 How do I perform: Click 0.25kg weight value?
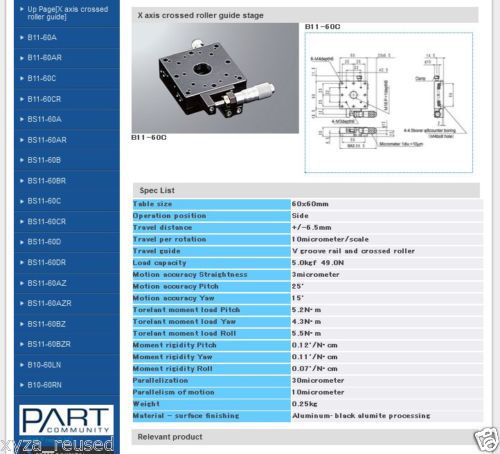304,404
